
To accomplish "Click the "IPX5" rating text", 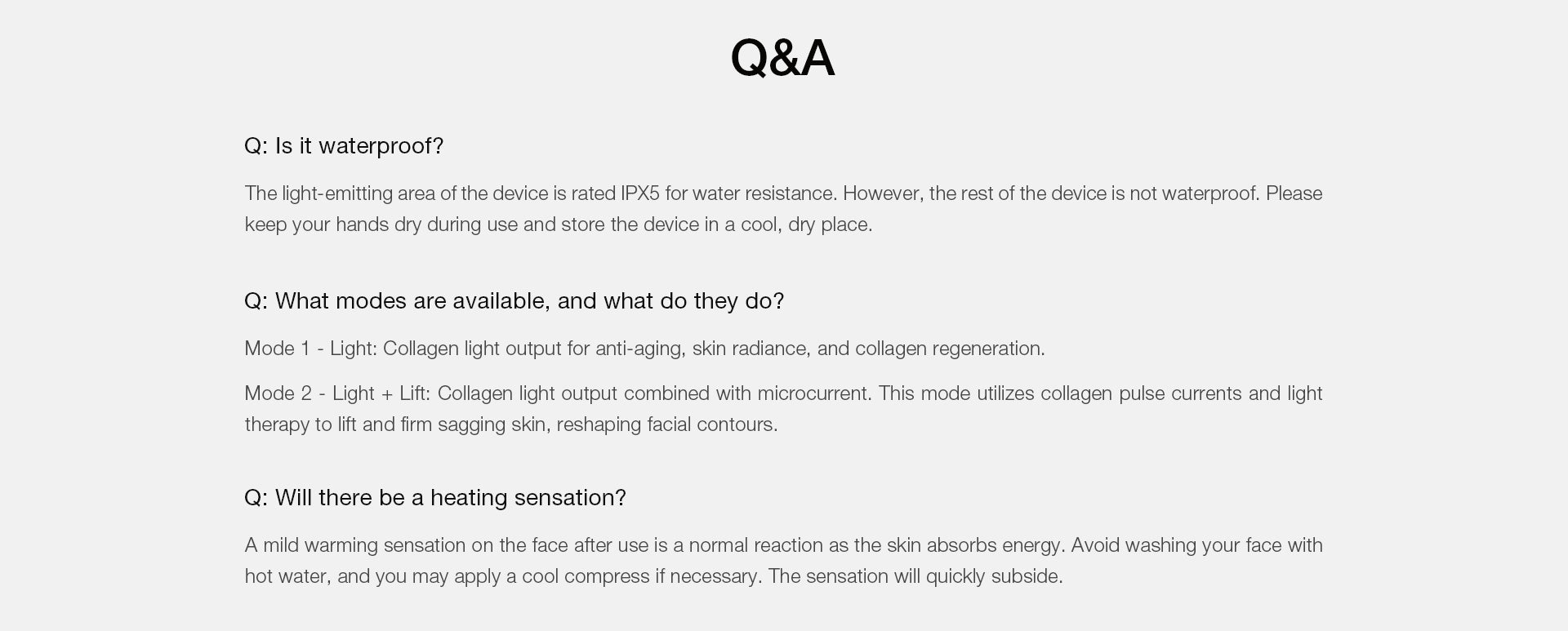I will coord(639,193).
